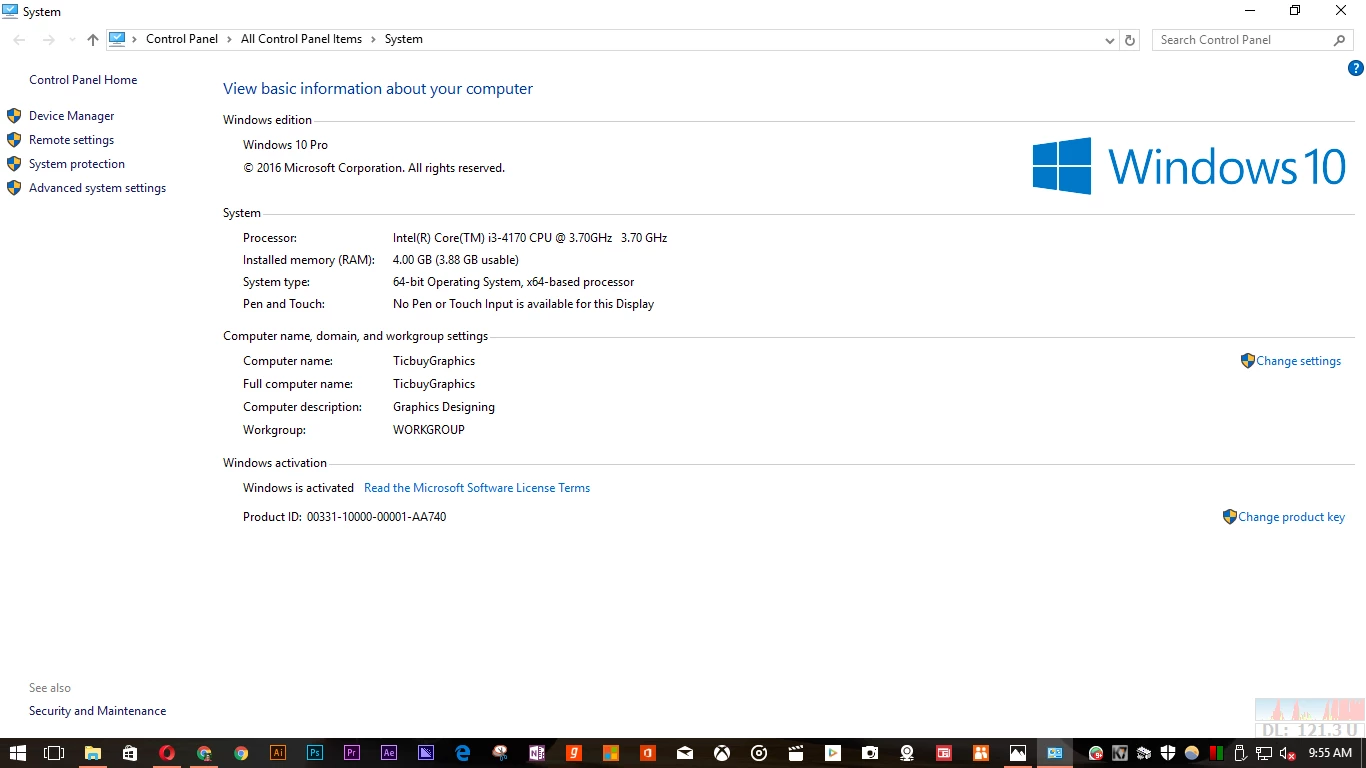This screenshot has height=768, width=1366.
Task: Go up one level to All Control Panel Items
Action: click(x=93, y=40)
